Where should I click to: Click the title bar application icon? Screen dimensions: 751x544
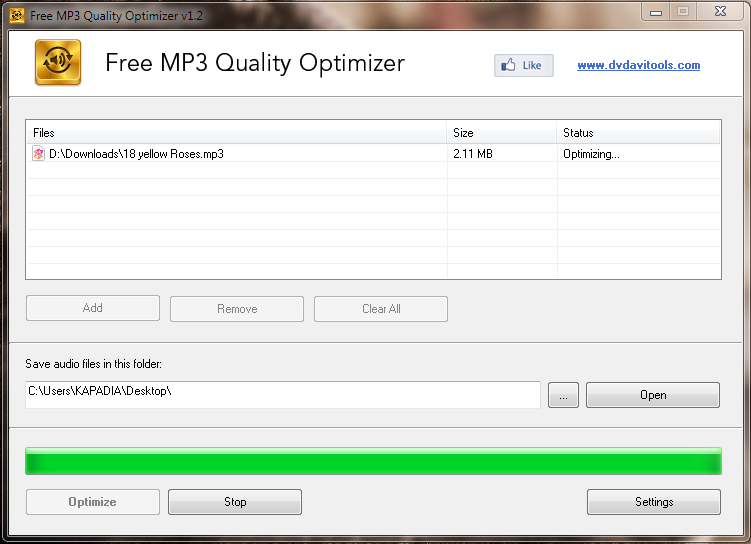click(17, 15)
